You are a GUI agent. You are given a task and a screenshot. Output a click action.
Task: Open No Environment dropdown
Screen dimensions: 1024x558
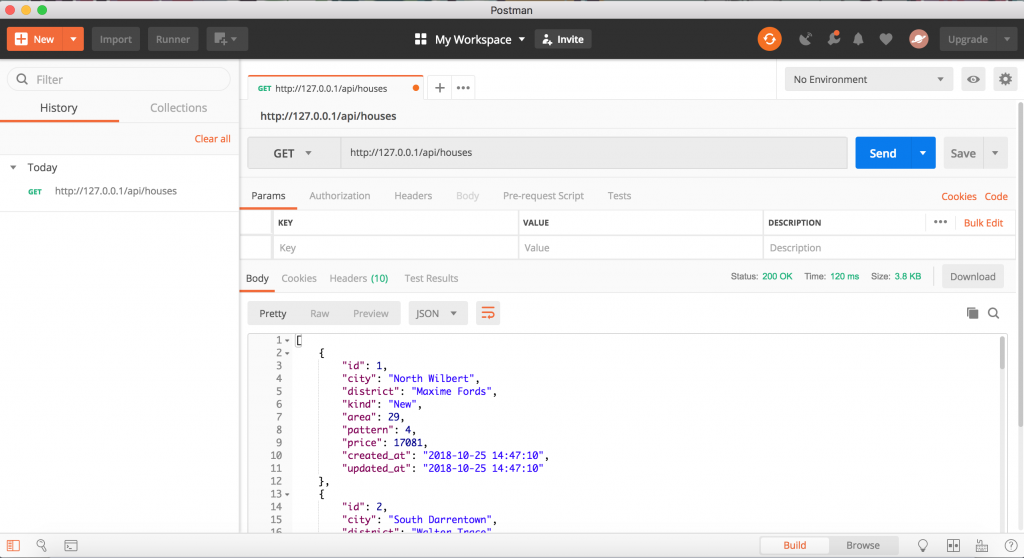[868, 80]
